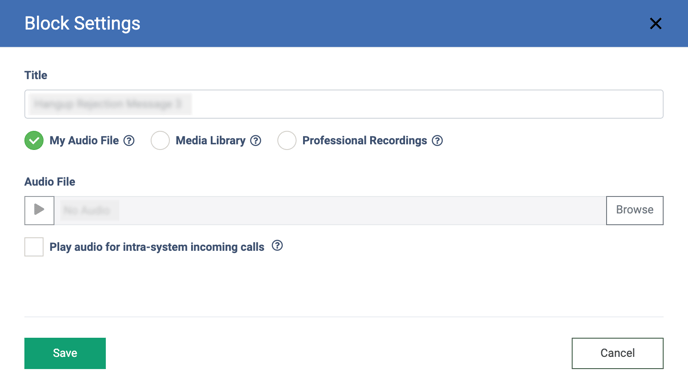Open the help tooltip next to Media Library

[256, 141]
